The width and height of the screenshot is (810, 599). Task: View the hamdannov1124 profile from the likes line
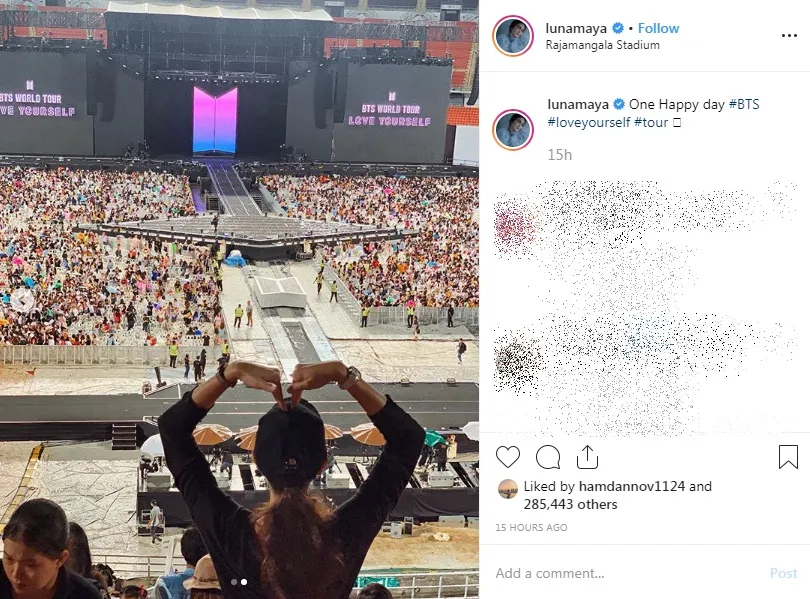pos(632,486)
